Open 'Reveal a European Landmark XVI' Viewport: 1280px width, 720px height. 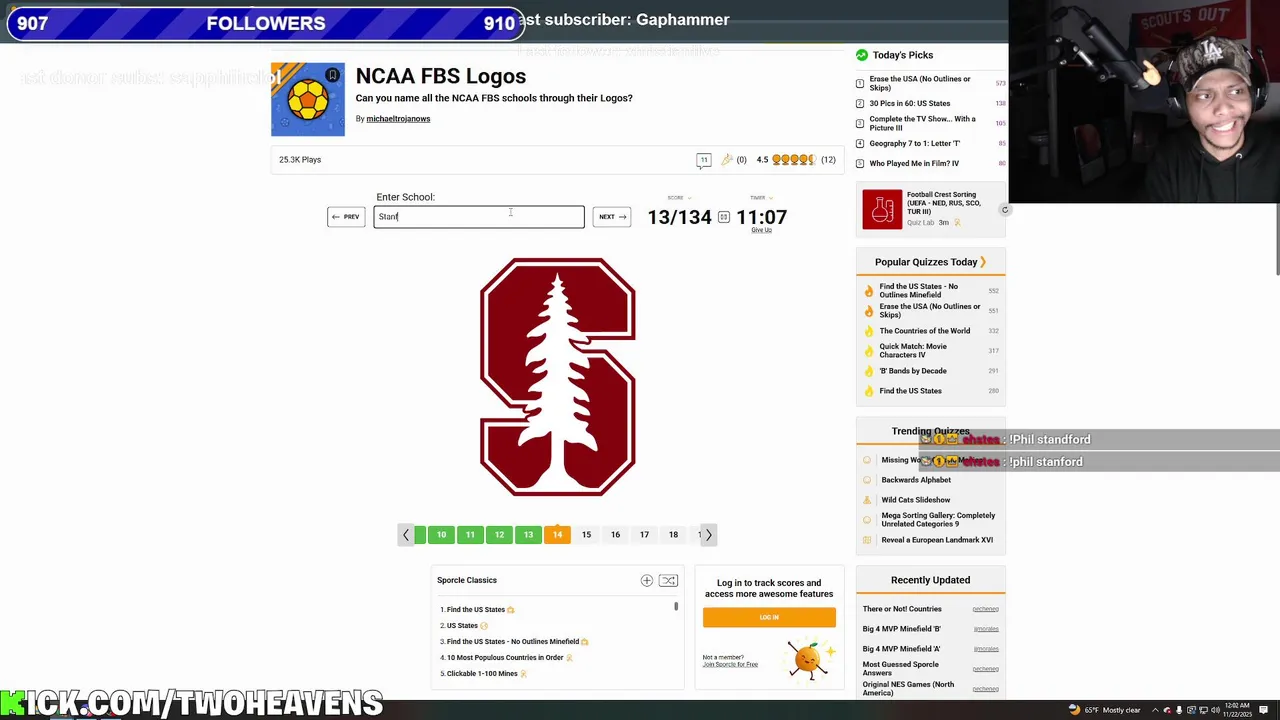pos(937,540)
